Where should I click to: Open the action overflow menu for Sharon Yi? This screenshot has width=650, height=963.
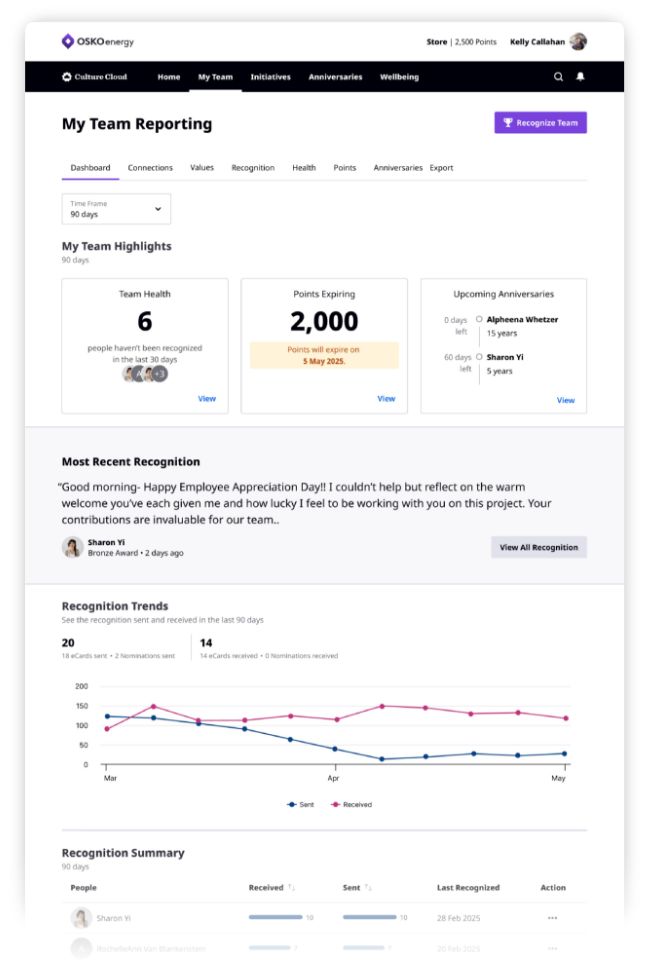pos(552,917)
